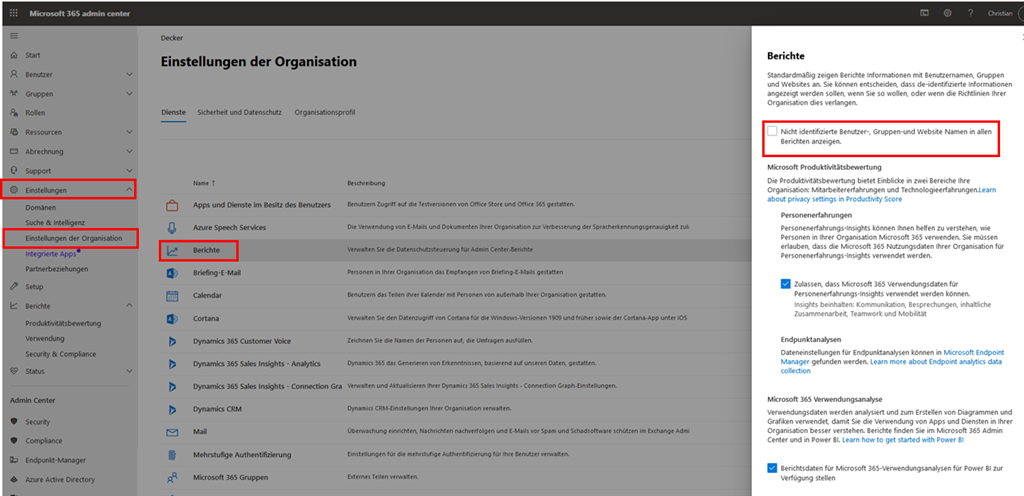
Task: Click the Apps und Dienste briefcase icon
Action: (172, 205)
